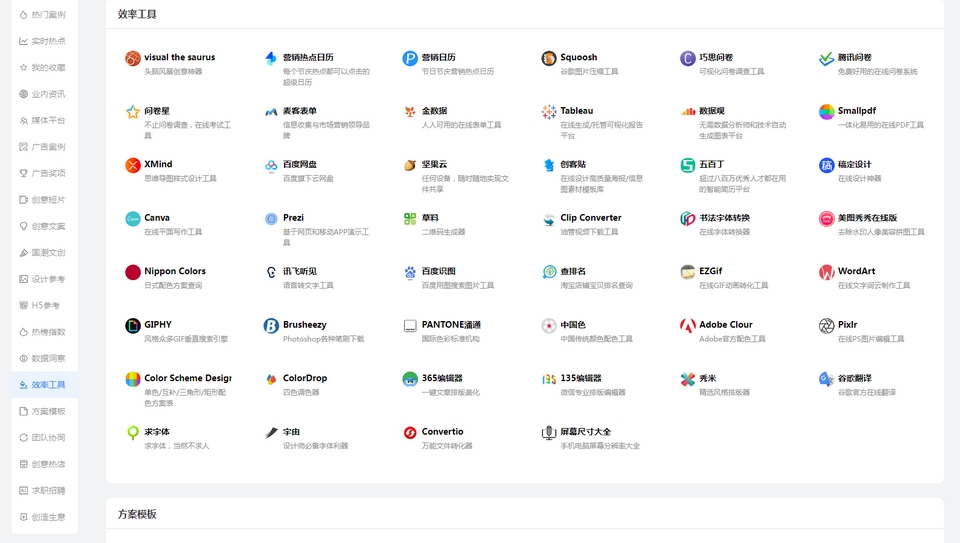Click the GIPHY logo icon
The width and height of the screenshot is (960, 543).
point(133,326)
